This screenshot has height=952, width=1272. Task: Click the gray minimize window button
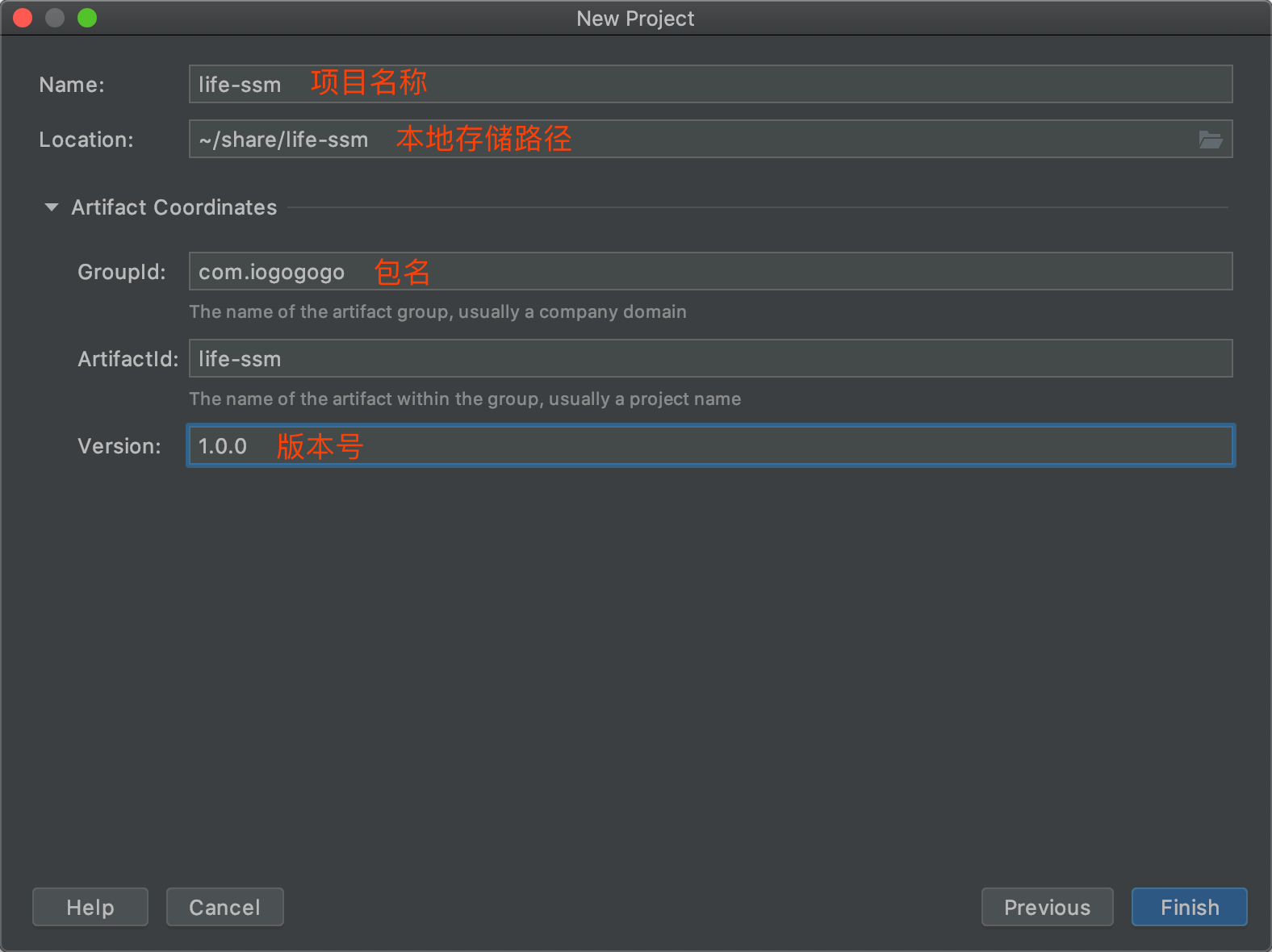point(55,18)
